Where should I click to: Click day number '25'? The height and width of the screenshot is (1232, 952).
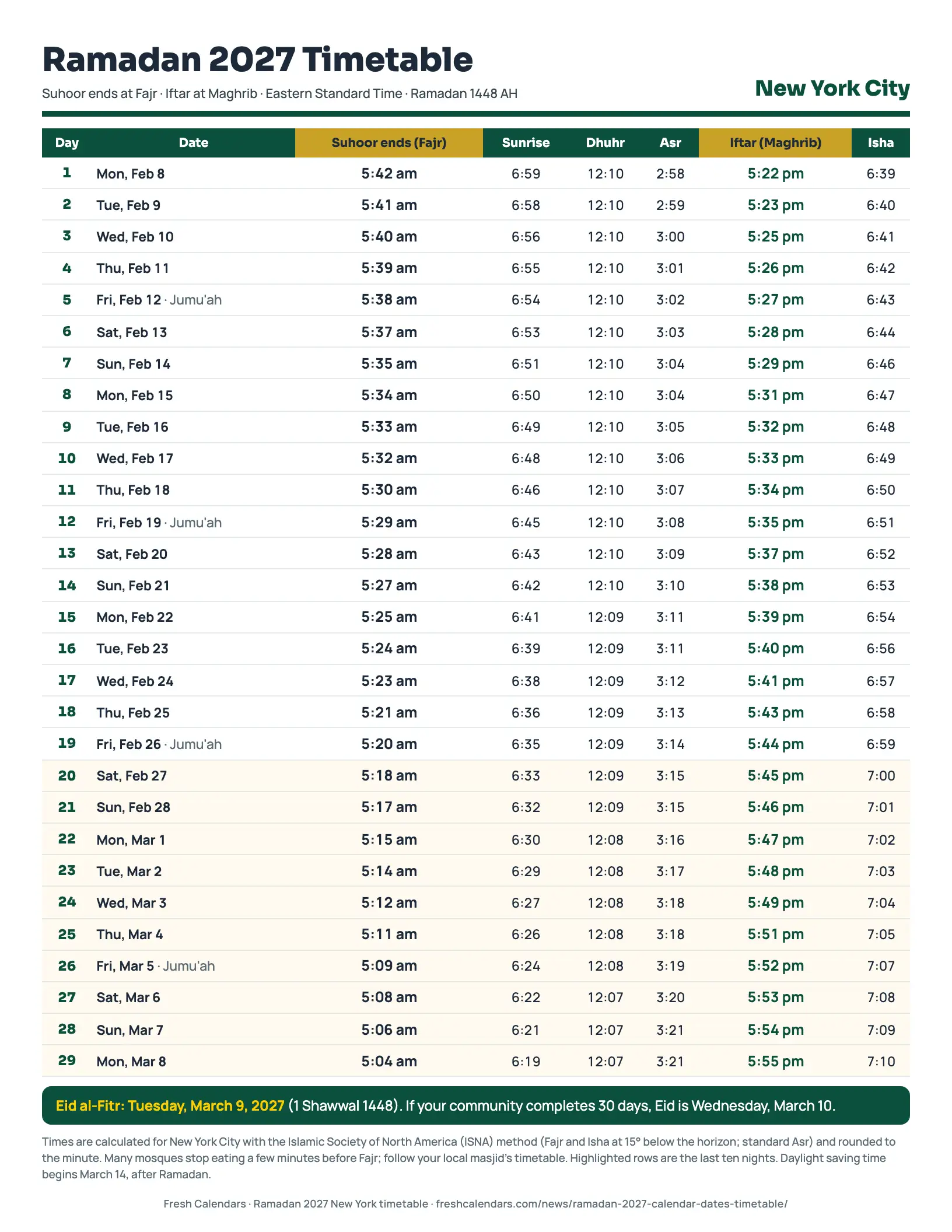point(67,934)
